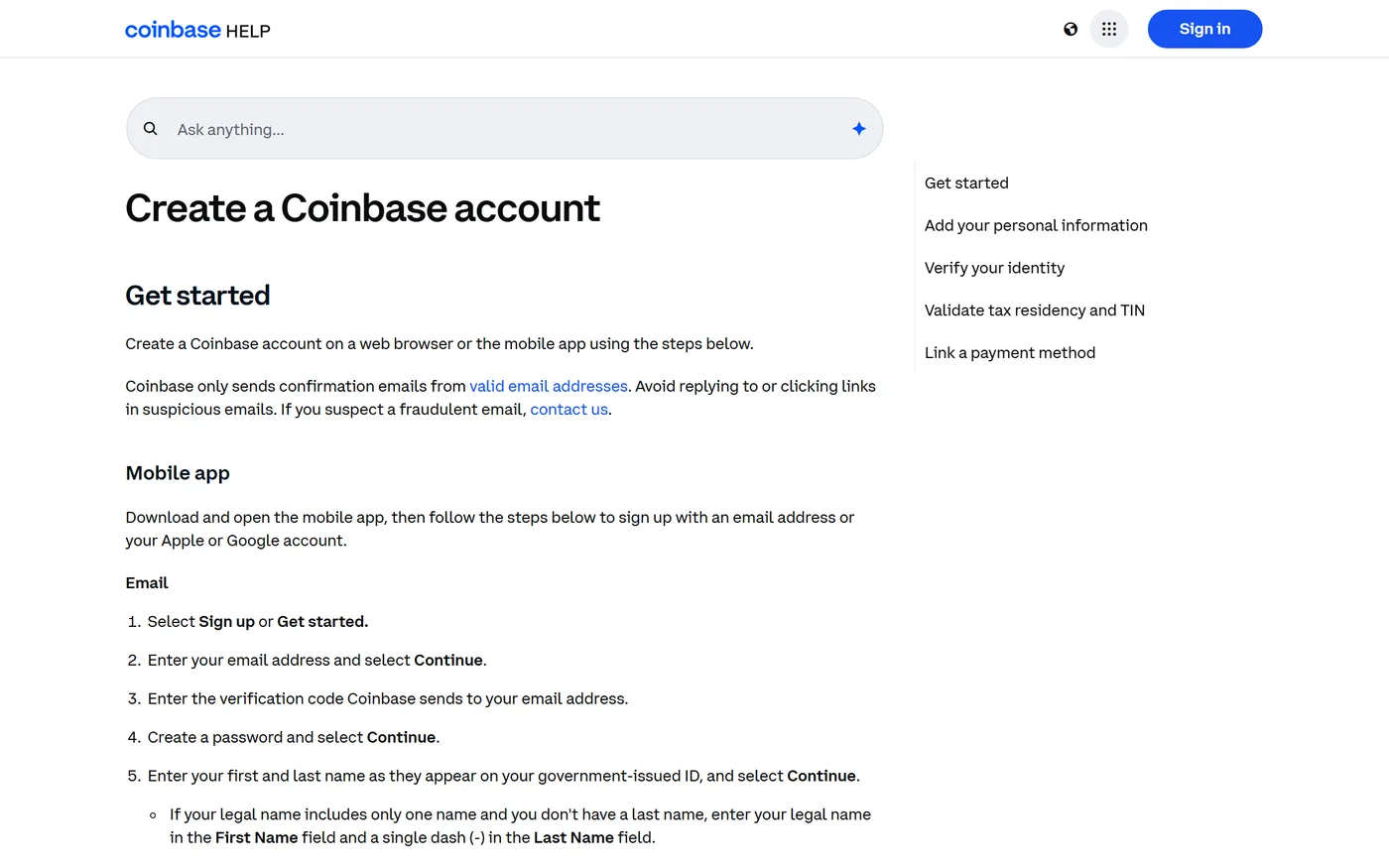
Task: Jump to Get started section in sidebar
Action: 966,184
